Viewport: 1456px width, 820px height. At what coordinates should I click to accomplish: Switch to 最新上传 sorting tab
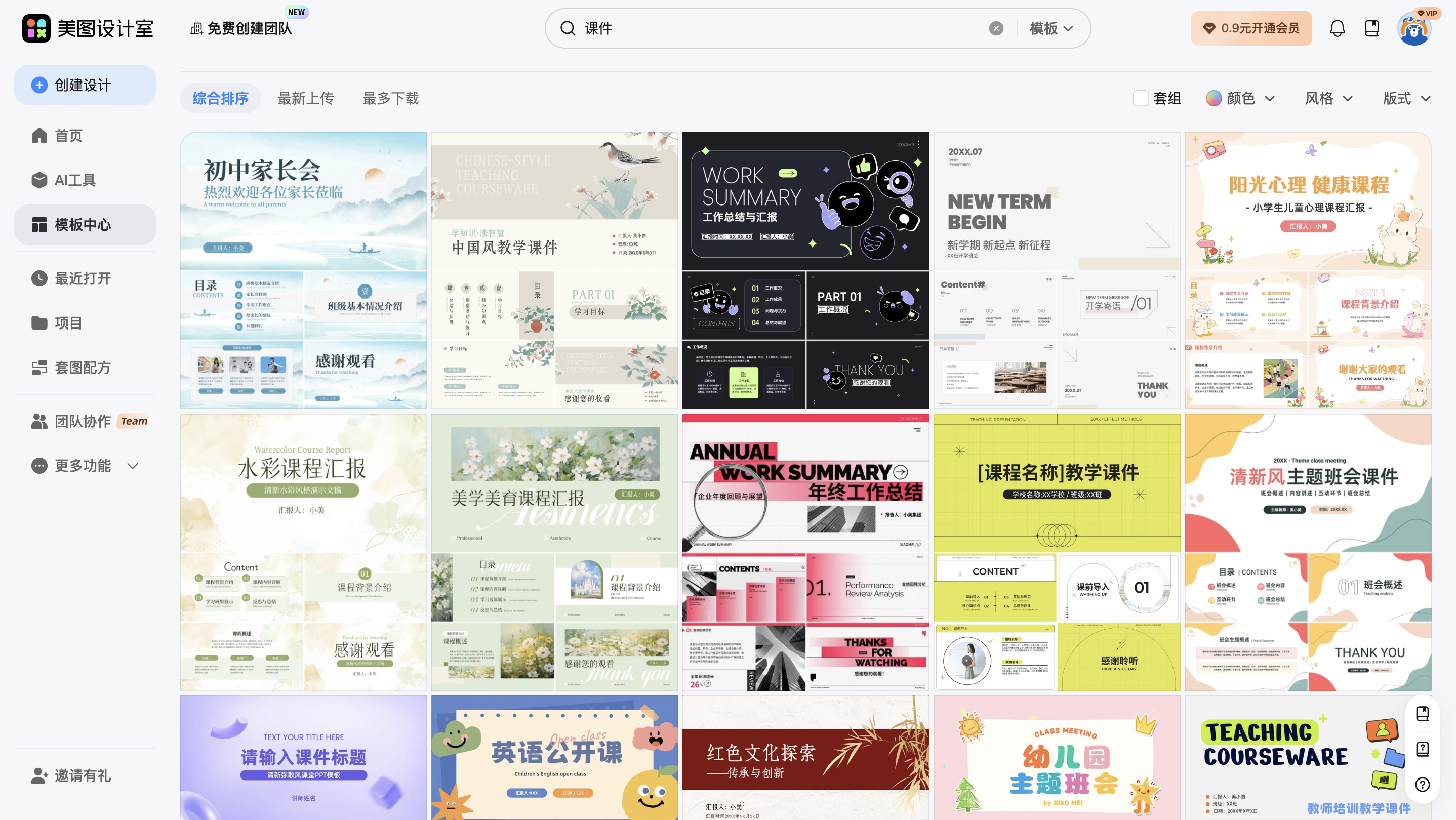pyautogui.click(x=305, y=98)
